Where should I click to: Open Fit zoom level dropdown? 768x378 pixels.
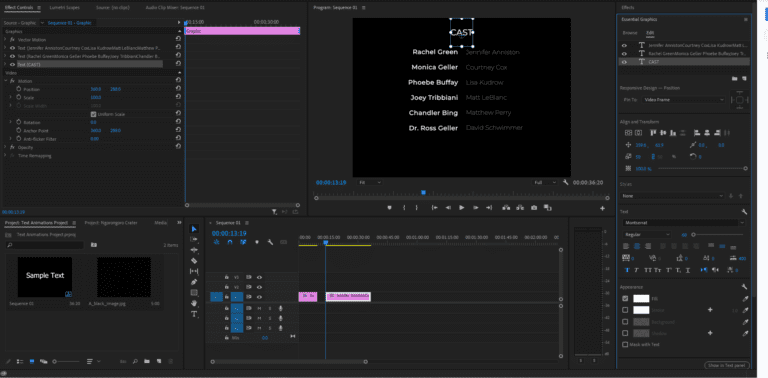click(x=370, y=182)
